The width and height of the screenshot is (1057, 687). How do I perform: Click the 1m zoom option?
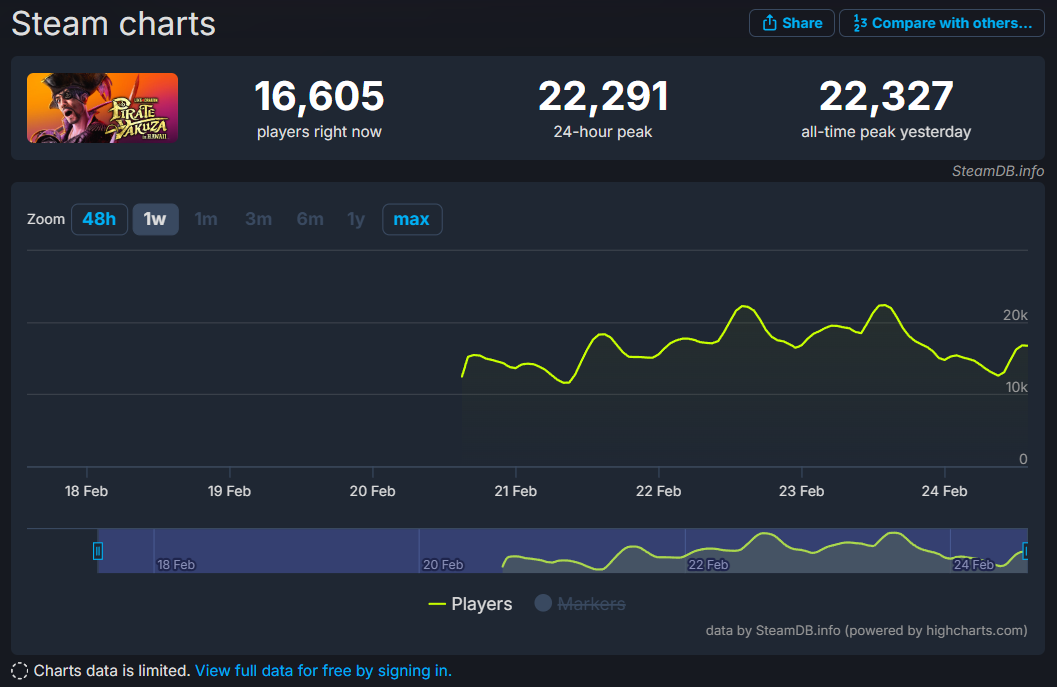tap(206, 219)
